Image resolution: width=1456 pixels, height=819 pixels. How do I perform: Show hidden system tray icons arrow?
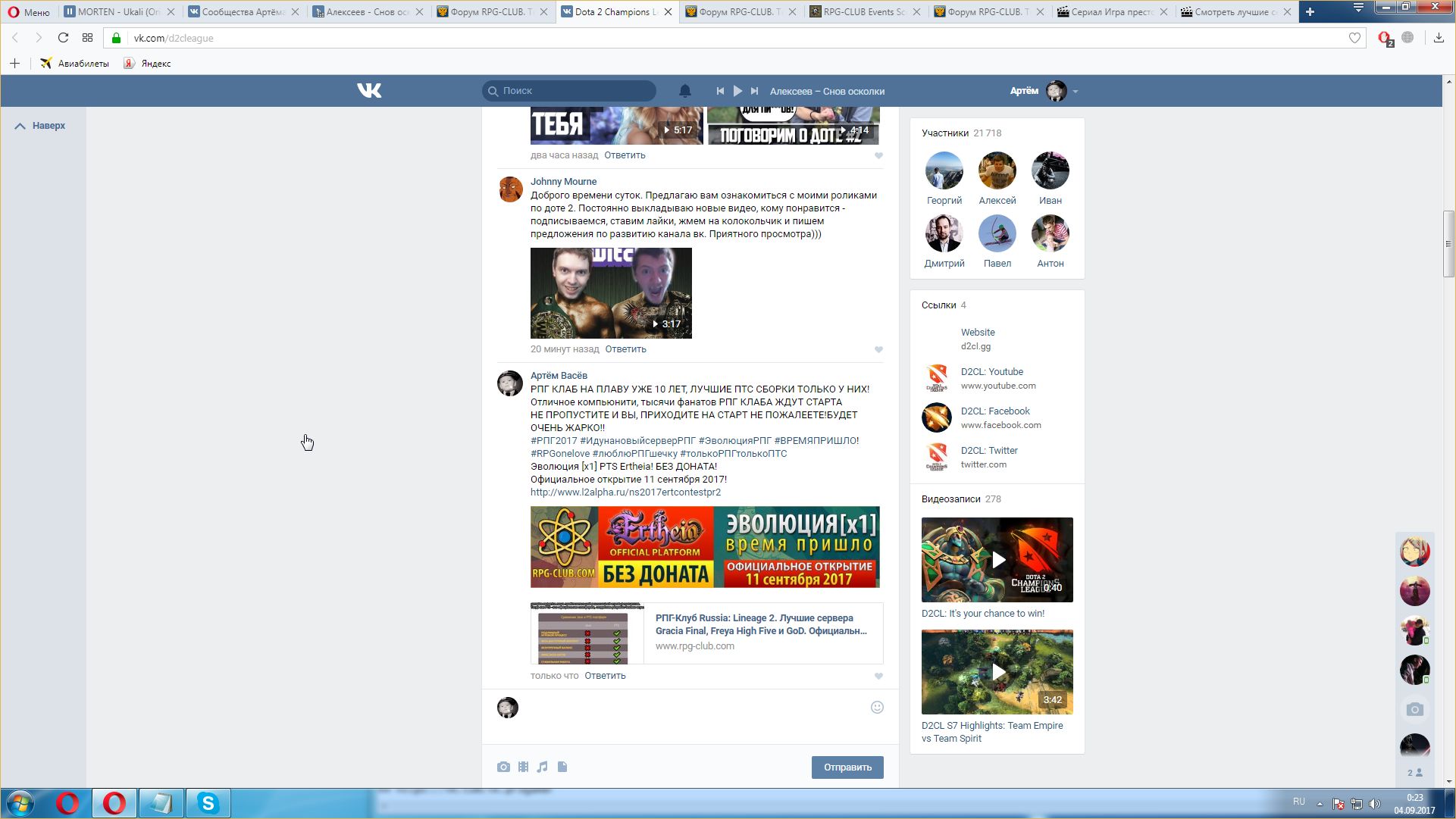pyautogui.click(x=1320, y=804)
